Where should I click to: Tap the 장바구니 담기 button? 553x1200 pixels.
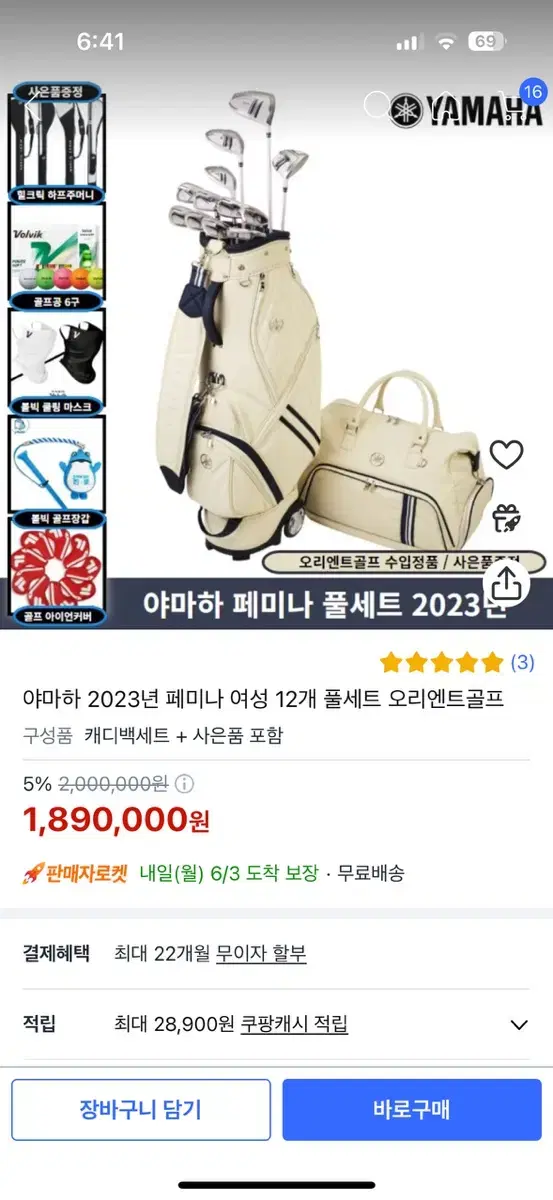(x=141, y=1110)
